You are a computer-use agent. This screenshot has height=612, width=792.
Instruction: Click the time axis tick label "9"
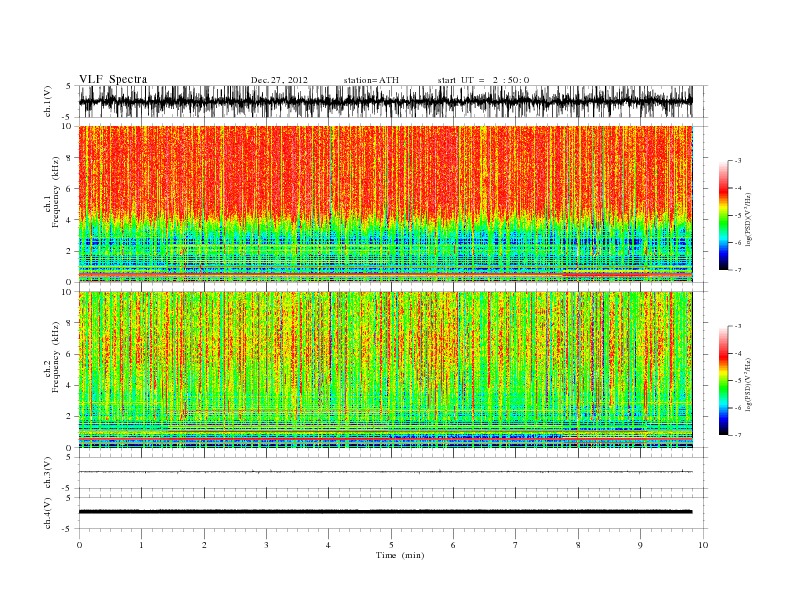(x=640, y=545)
